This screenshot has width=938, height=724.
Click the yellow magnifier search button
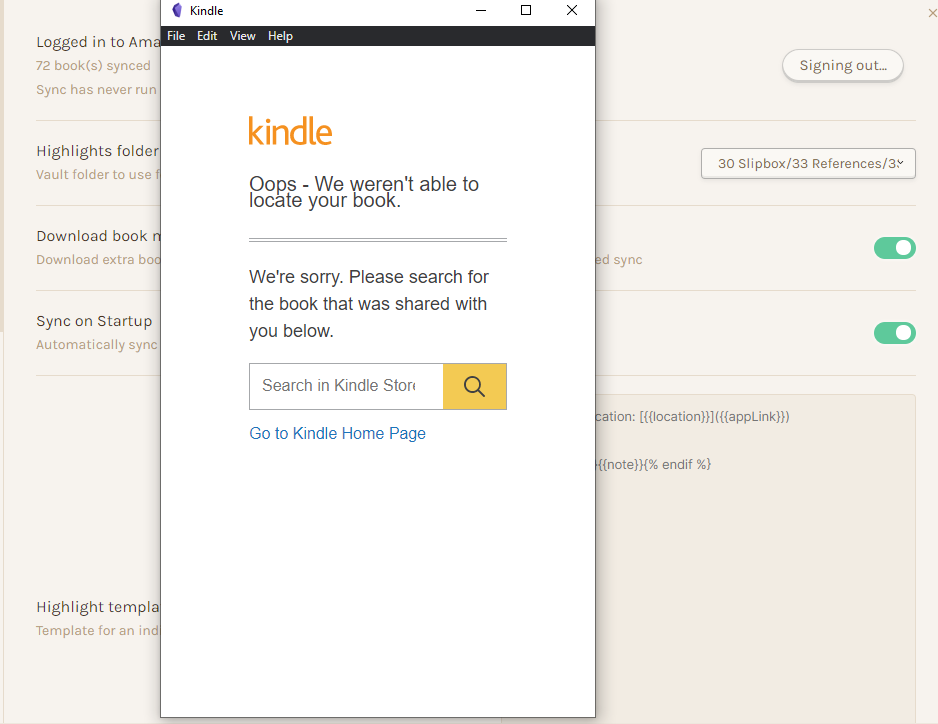[474, 387]
